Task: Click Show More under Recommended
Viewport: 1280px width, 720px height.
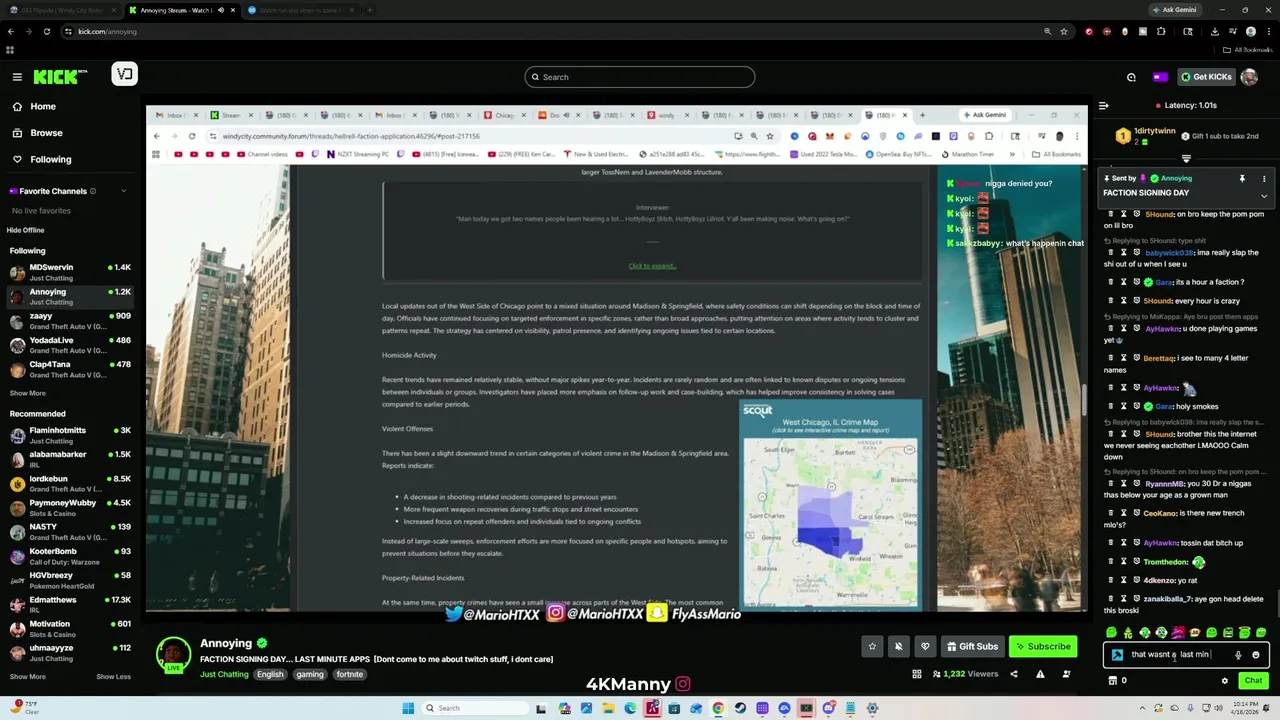Action: (28, 677)
